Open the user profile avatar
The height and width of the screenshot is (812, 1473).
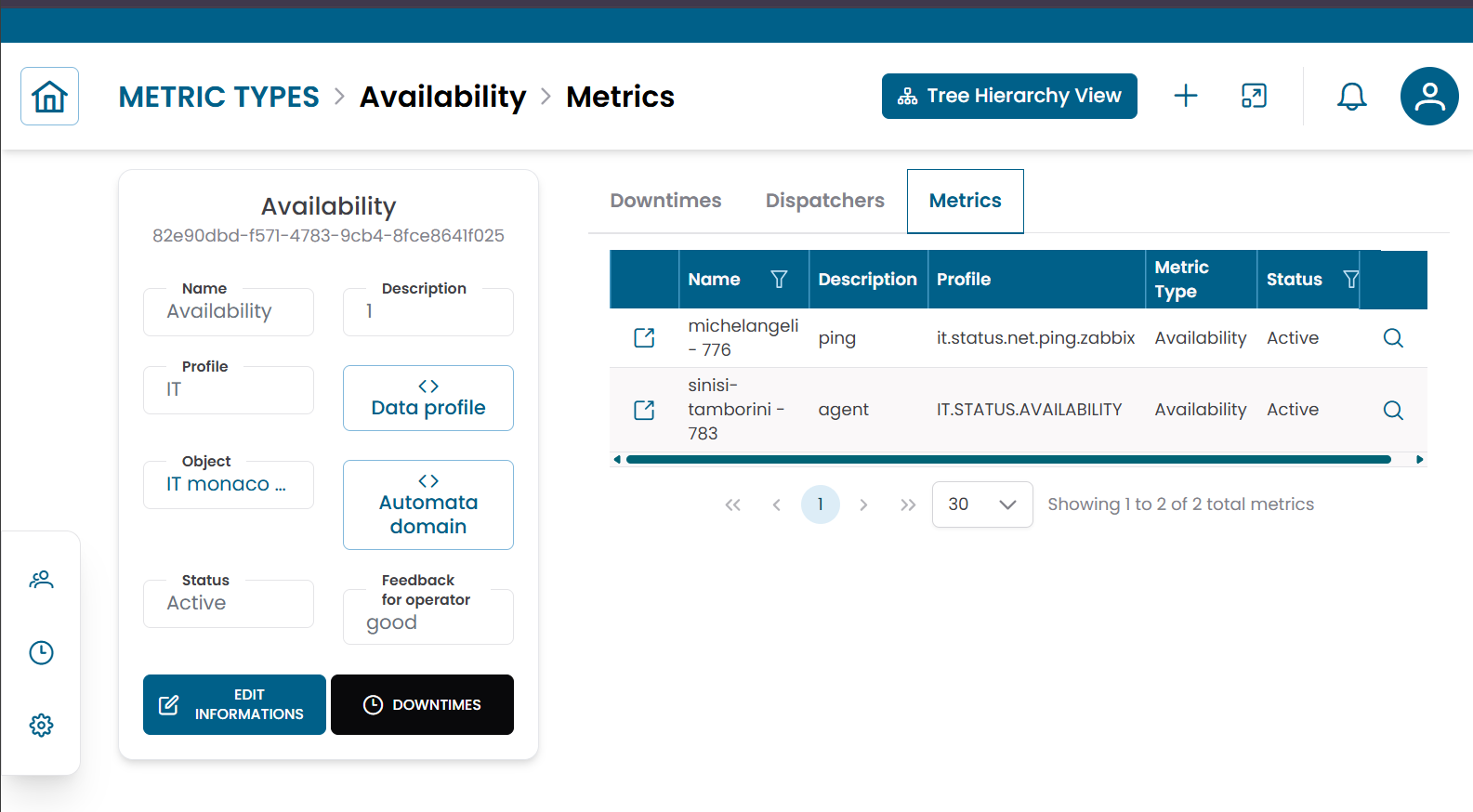[1429, 96]
